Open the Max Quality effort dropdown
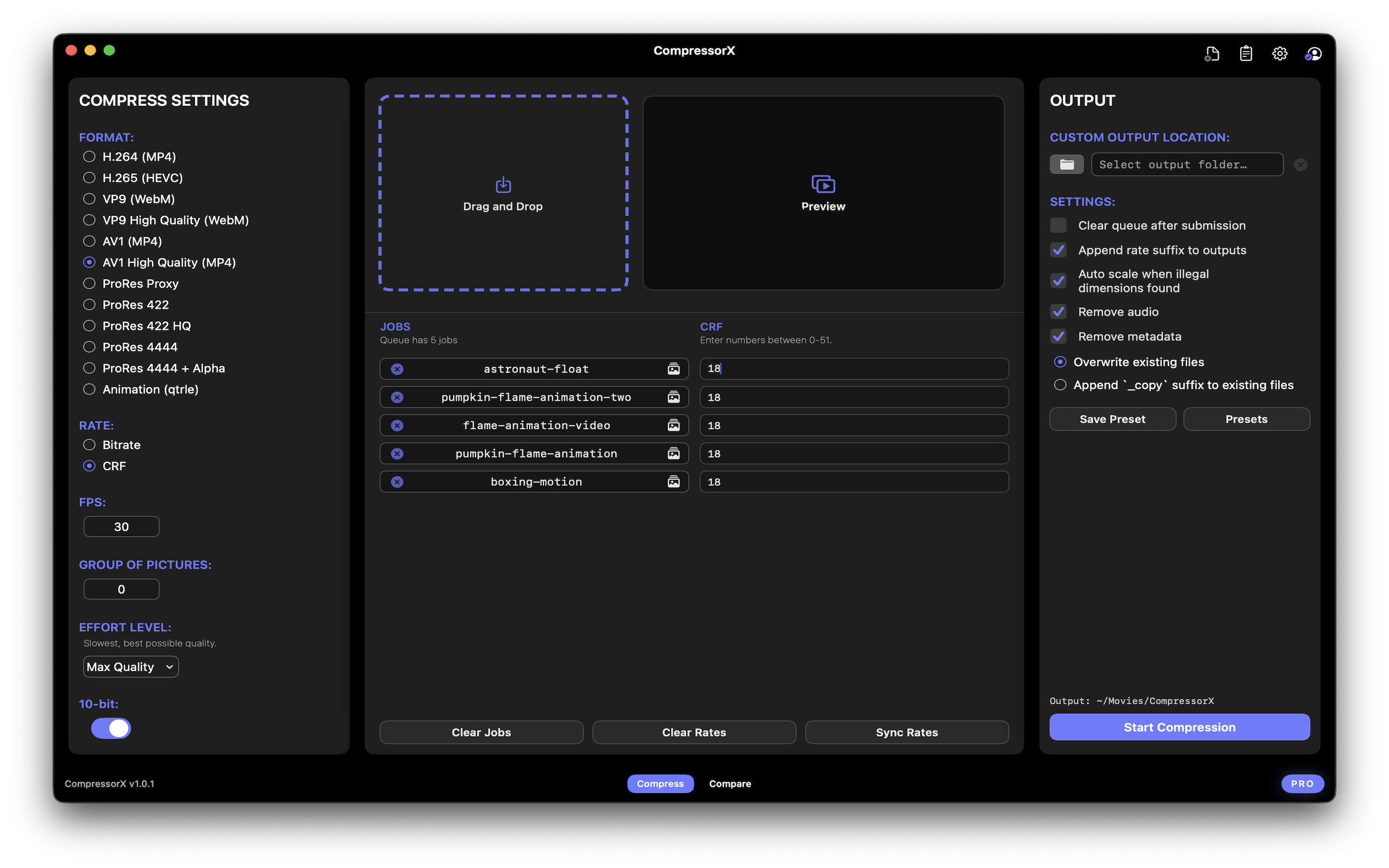 pos(130,667)
